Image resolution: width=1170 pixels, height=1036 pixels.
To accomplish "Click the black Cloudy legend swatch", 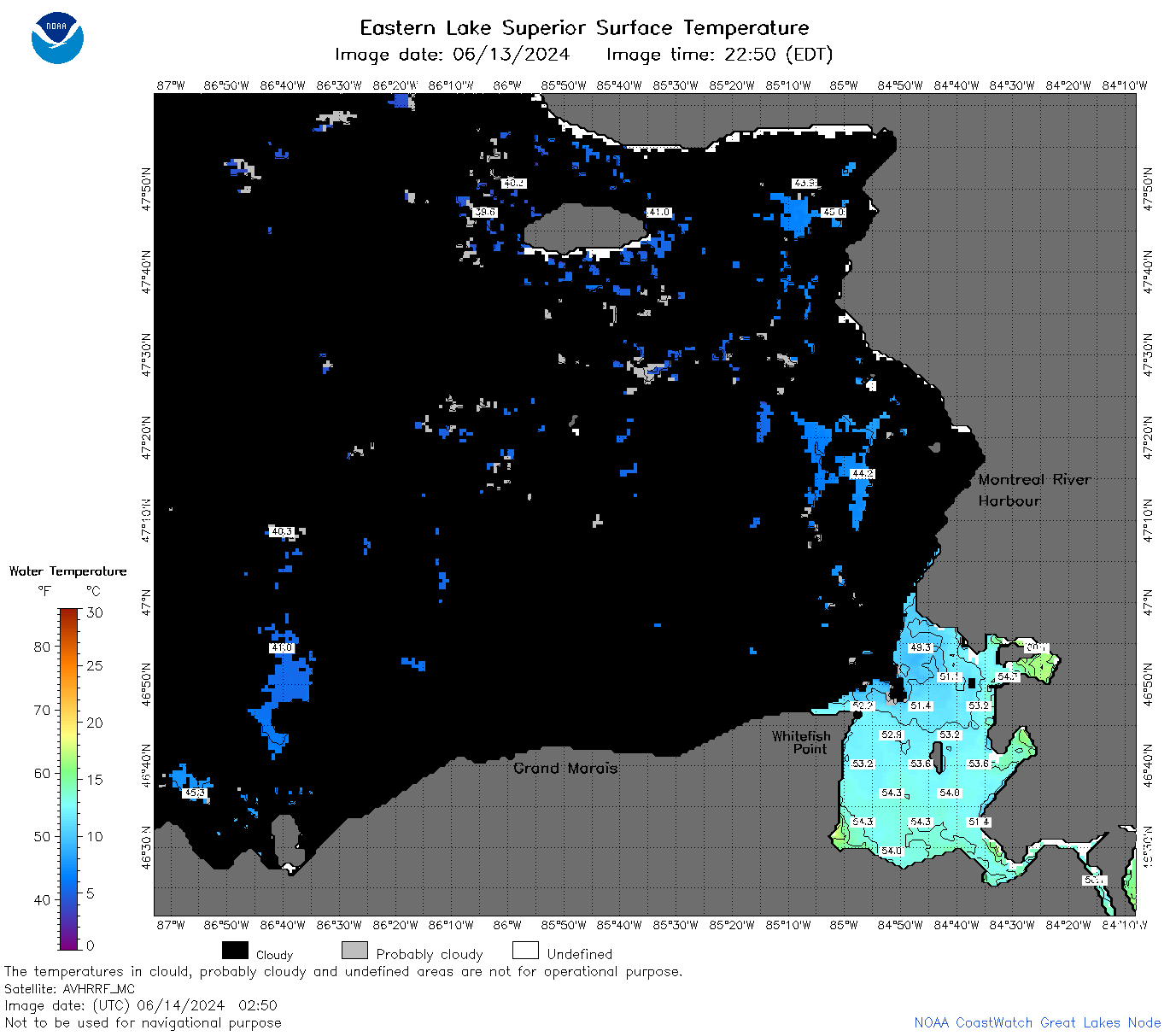I will point(235,951).
